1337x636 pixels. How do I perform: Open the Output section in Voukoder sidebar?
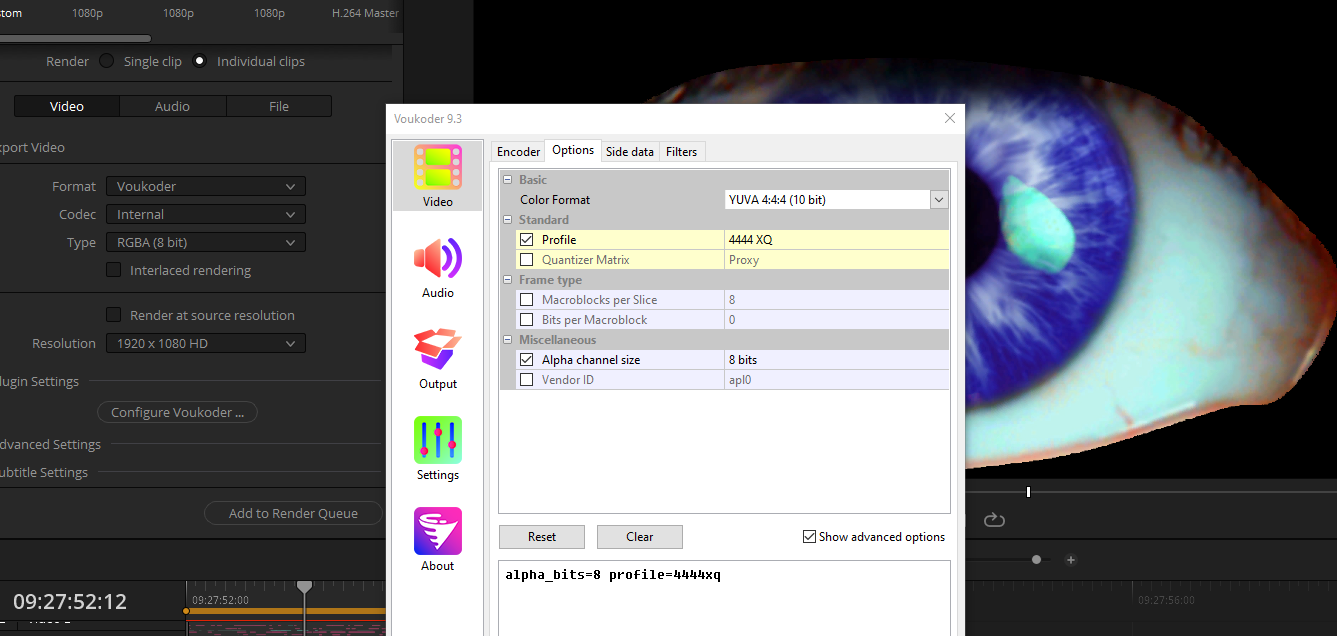tap(438, 358)
